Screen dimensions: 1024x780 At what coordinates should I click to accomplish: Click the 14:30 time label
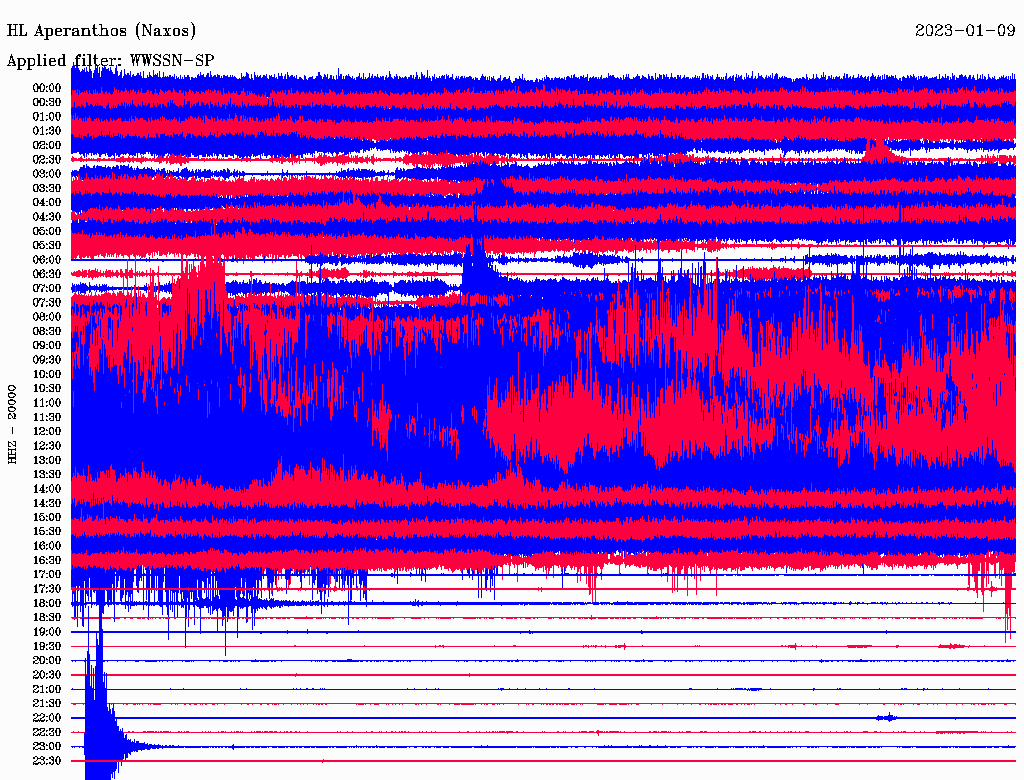pos(47,503)
